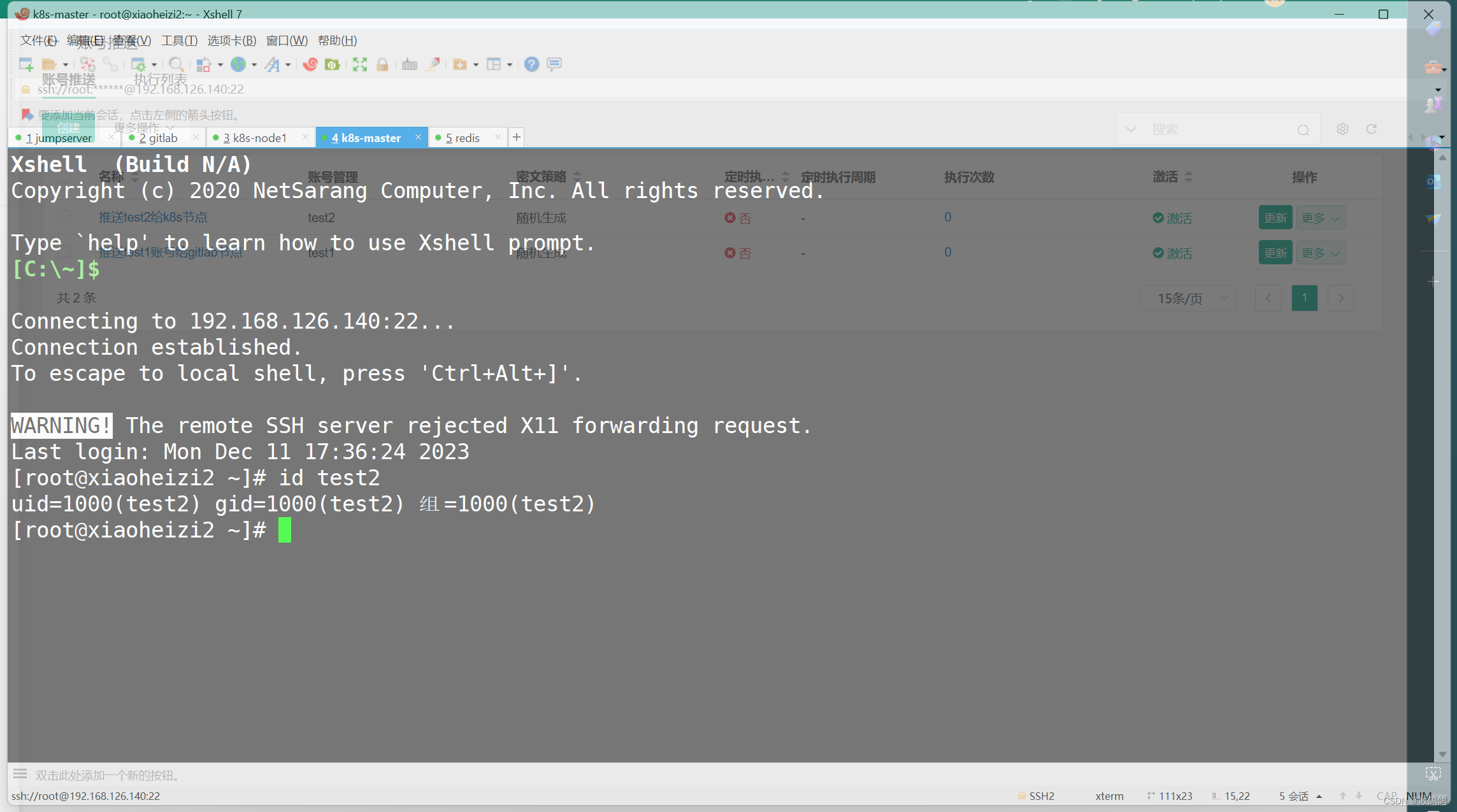The width and height of the screenshot is (1457, 812).
Task: Toggle full screen mode icon
Action: [360, 64]
